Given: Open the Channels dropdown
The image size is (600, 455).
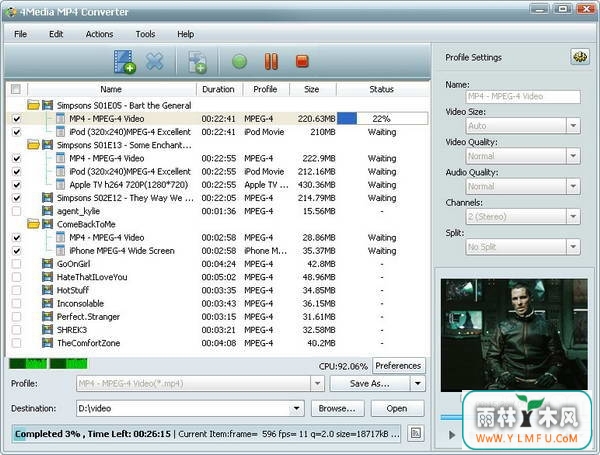Looking at the screenshot, I should (x=573, y=216).
